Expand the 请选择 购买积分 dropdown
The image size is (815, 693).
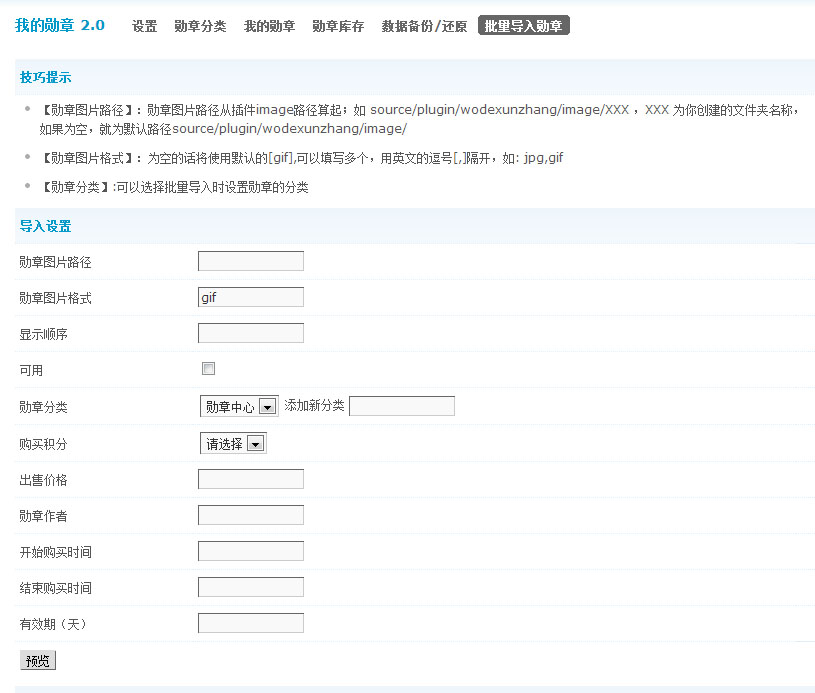tap(233, 443)
